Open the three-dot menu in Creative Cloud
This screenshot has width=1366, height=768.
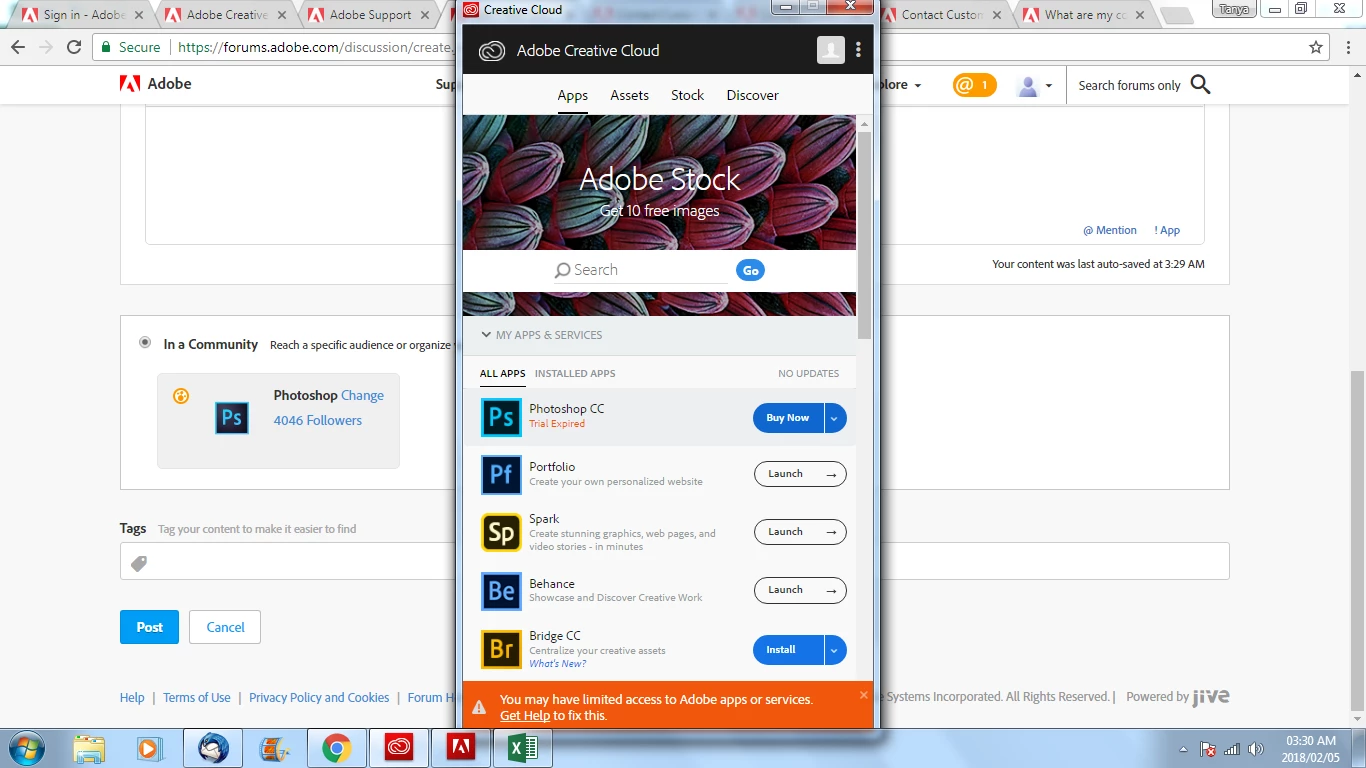click(858, 50)
